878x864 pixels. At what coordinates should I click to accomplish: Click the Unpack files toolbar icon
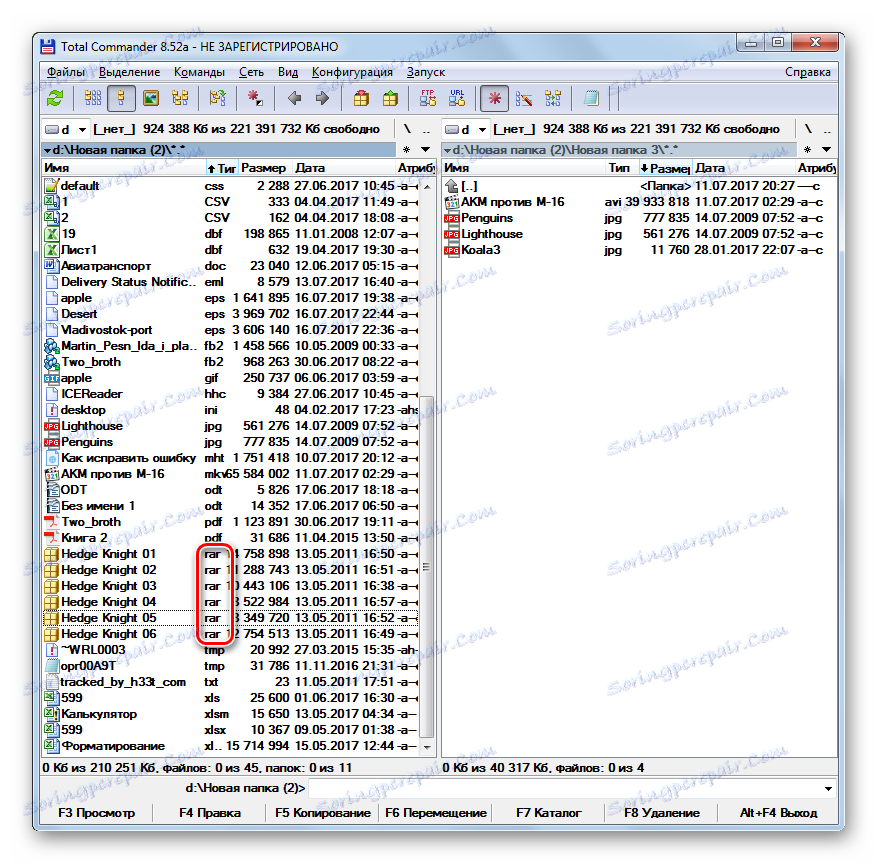pos(390,99)
